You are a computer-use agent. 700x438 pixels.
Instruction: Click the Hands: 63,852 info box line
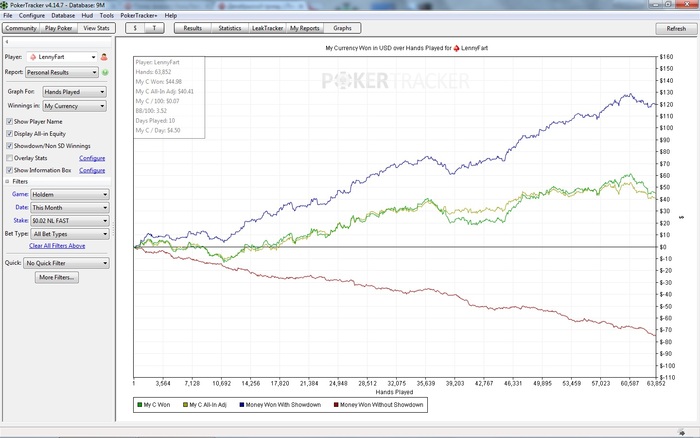[x=154, y=72]
